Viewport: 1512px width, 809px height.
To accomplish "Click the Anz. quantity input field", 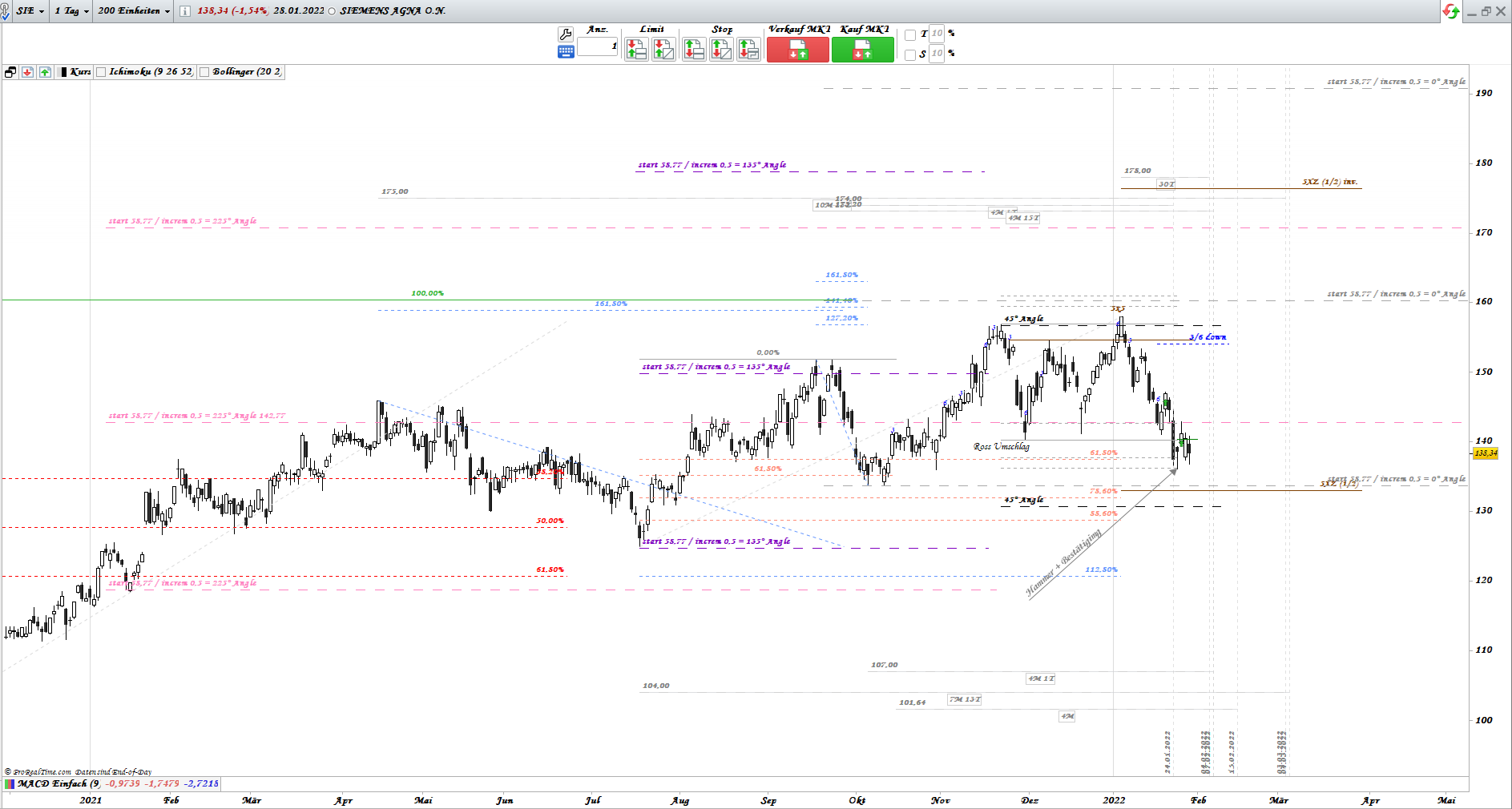I will coord(598,46).
